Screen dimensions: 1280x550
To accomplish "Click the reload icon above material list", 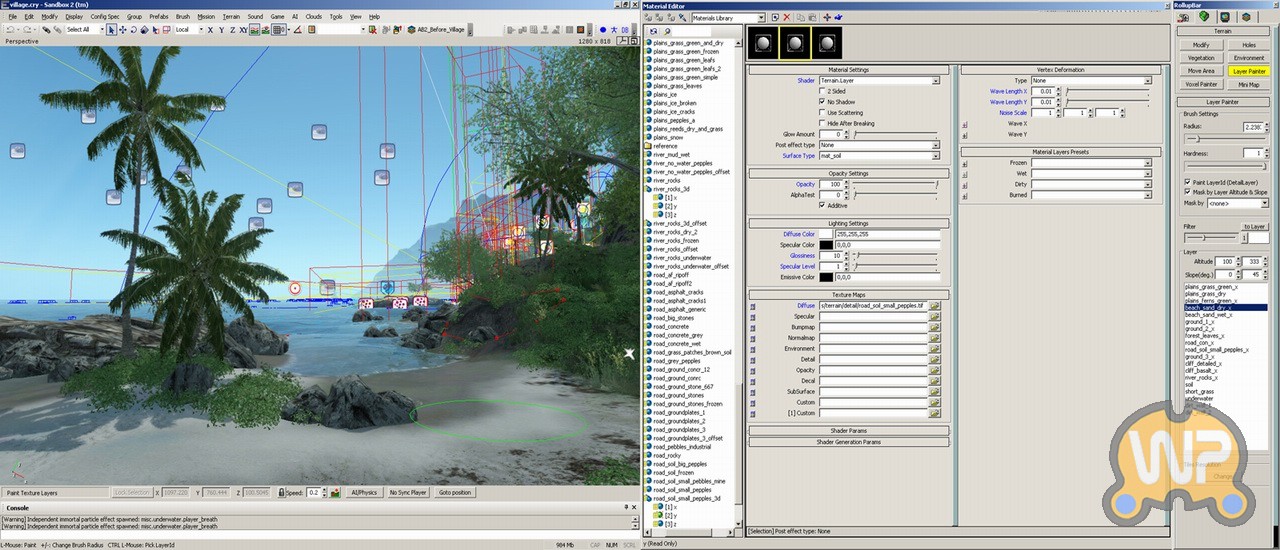I will (x=653, y=32).
